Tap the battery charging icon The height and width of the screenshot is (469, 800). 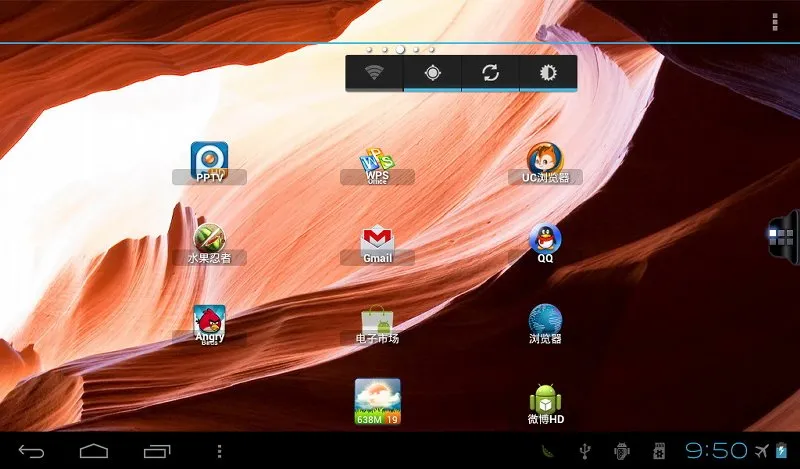click(x=782, y=451)
